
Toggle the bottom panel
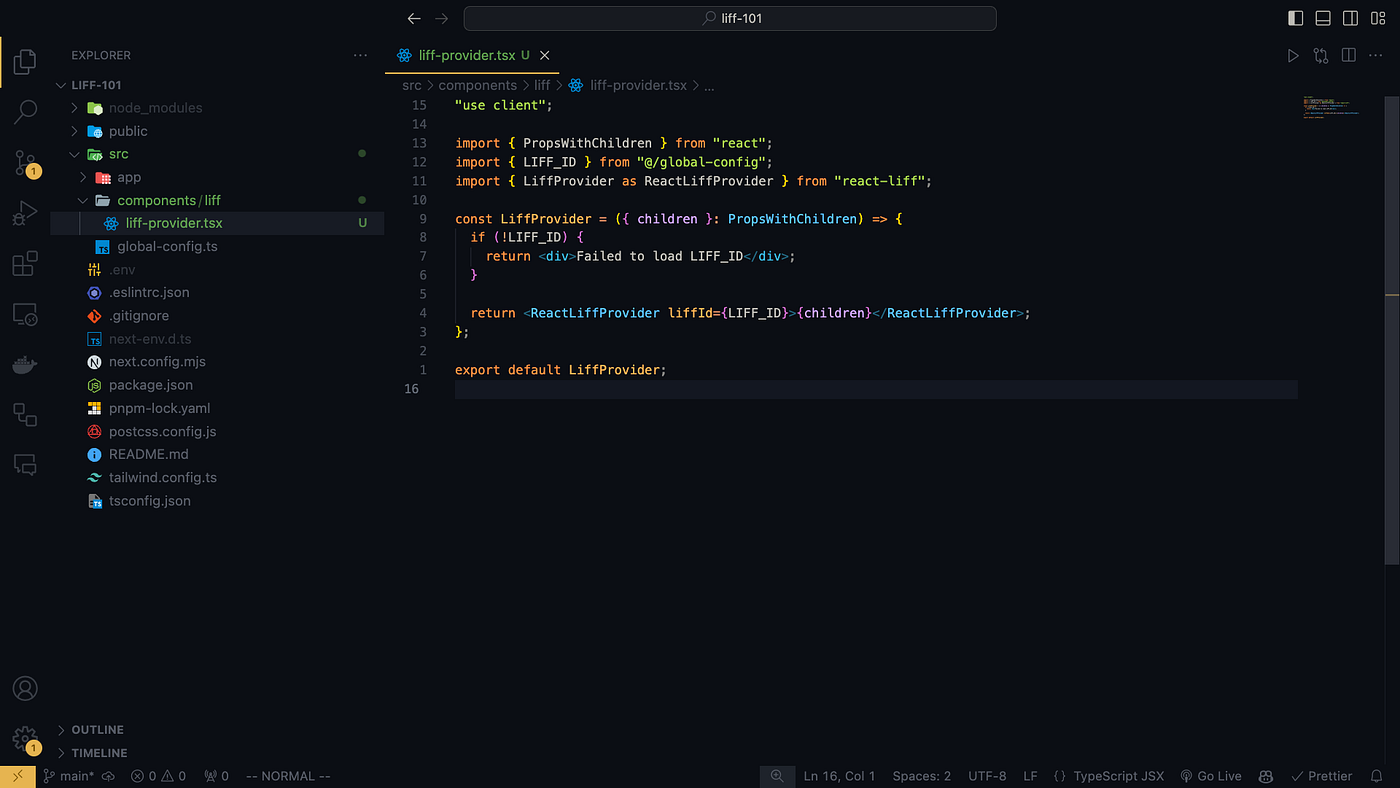click(x=1323, y=18)
